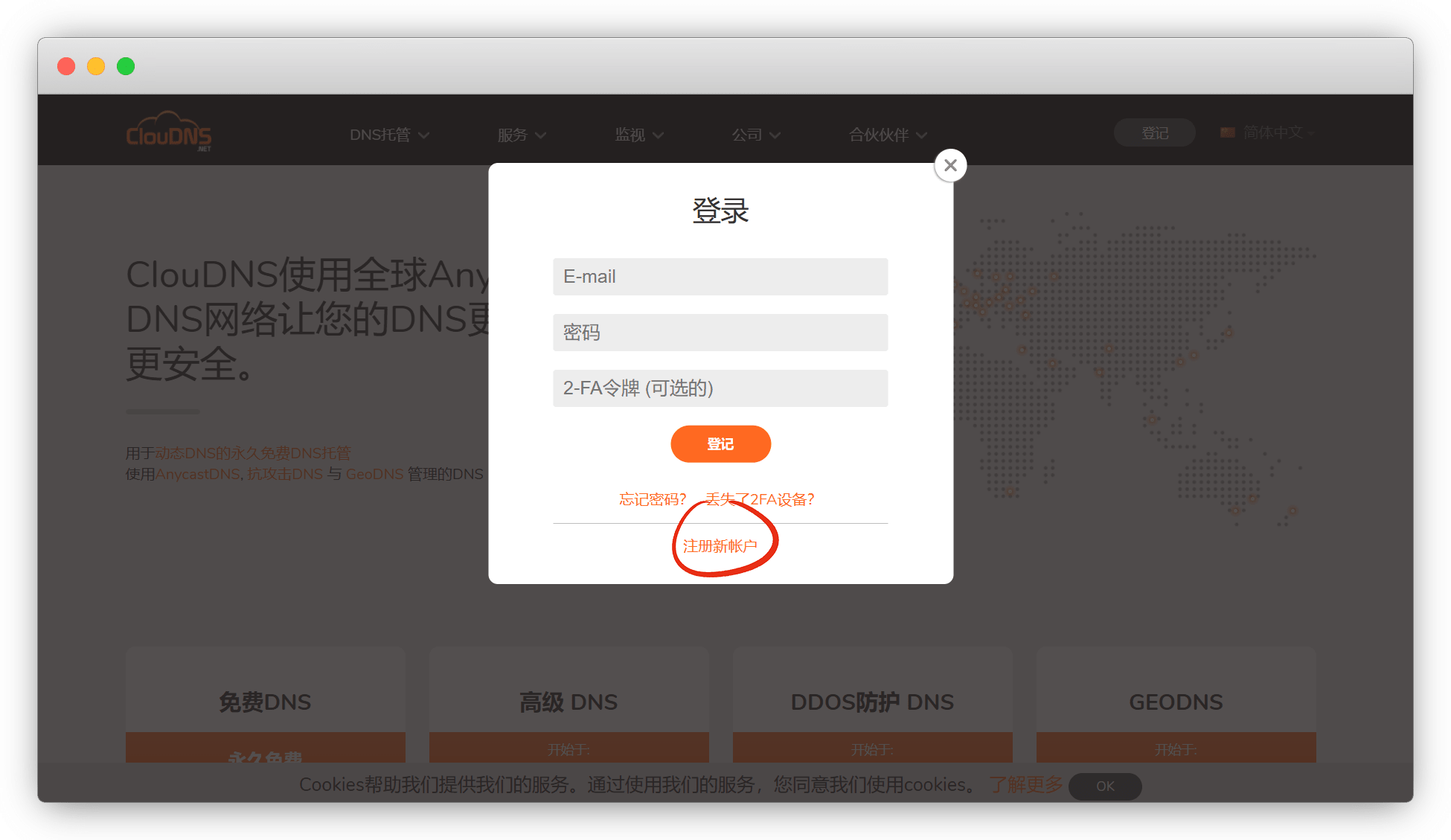Click the green maximize window button
Screen dimensions: 1451x840
(126, 66)
